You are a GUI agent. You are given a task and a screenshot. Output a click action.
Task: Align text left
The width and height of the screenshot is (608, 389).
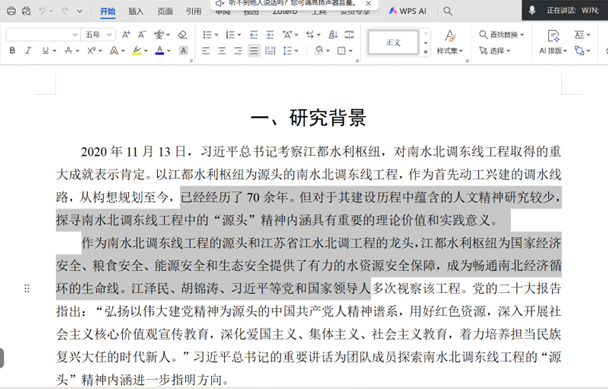pyautogui.click(x=206, y=51)
